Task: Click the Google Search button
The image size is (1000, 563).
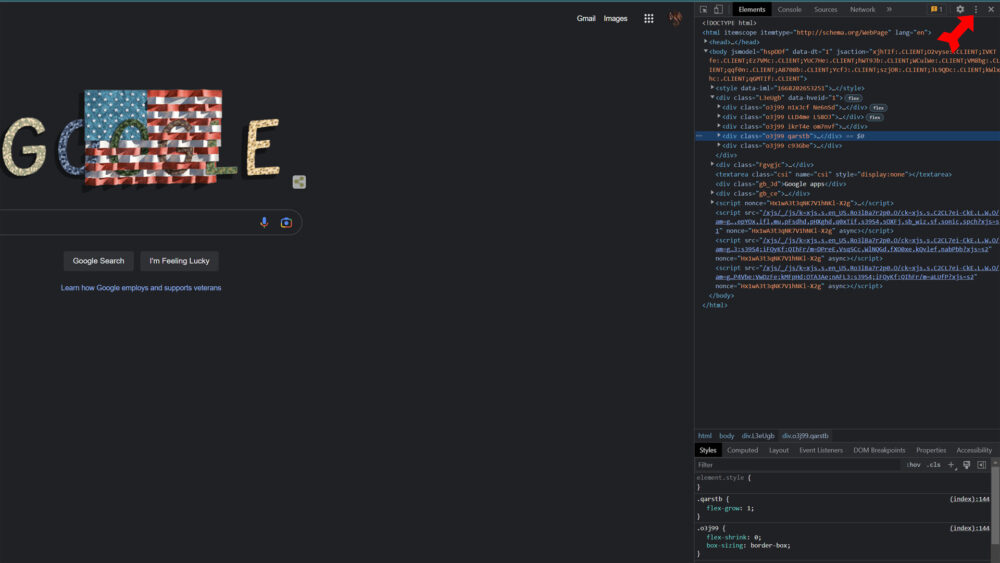Action: pyautogui.click(x=98, y=261)
